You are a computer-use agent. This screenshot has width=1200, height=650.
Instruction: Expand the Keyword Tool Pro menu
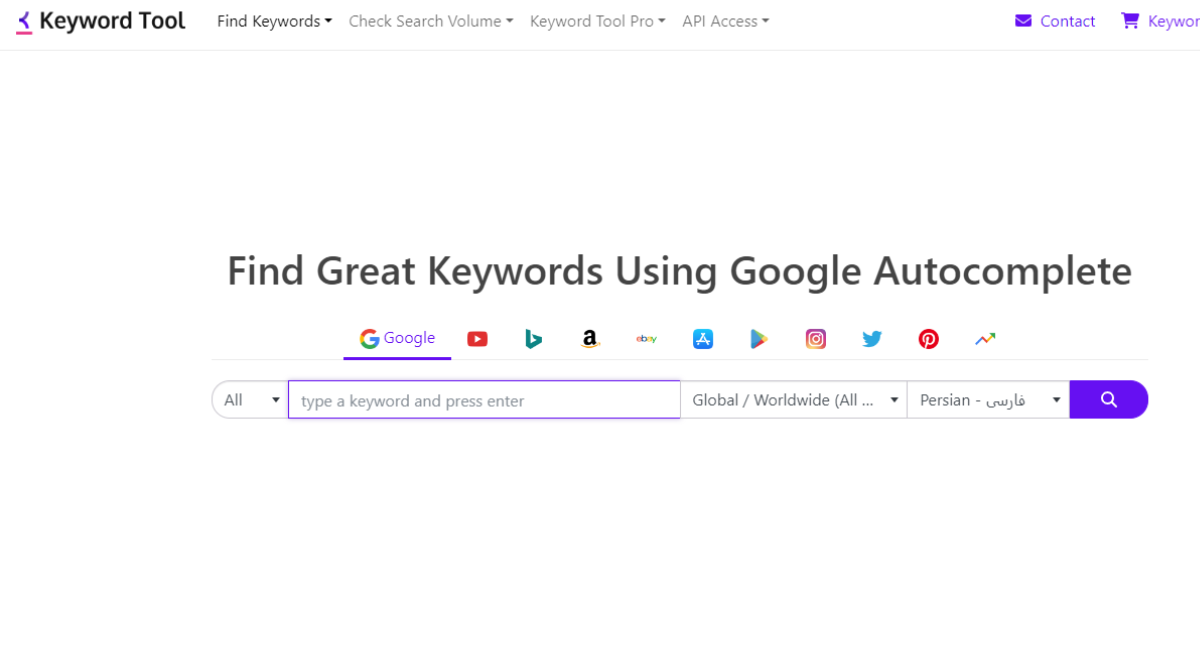pos(597,21)
